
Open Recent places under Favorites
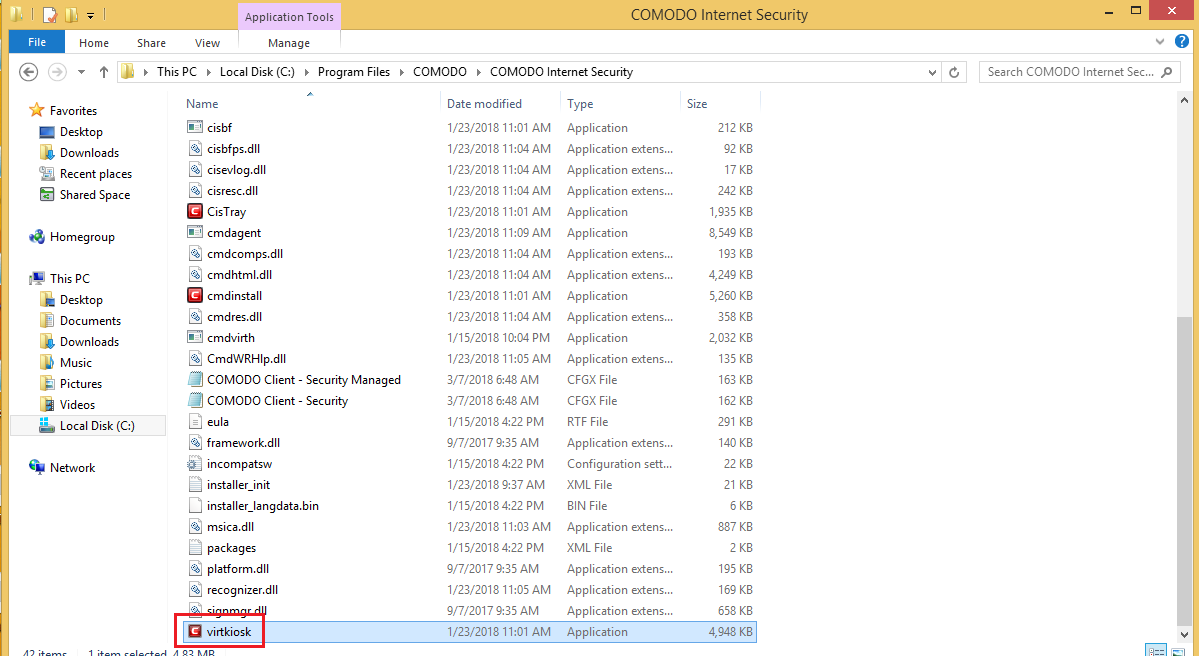96,174
